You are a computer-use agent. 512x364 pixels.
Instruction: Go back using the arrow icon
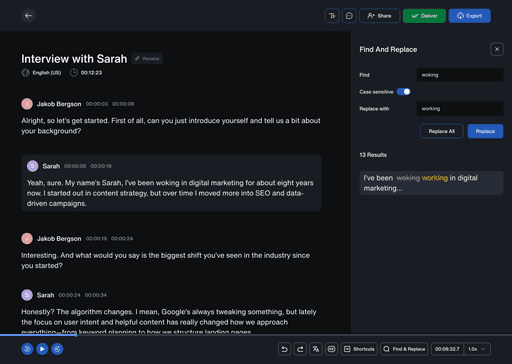(28, 16)
